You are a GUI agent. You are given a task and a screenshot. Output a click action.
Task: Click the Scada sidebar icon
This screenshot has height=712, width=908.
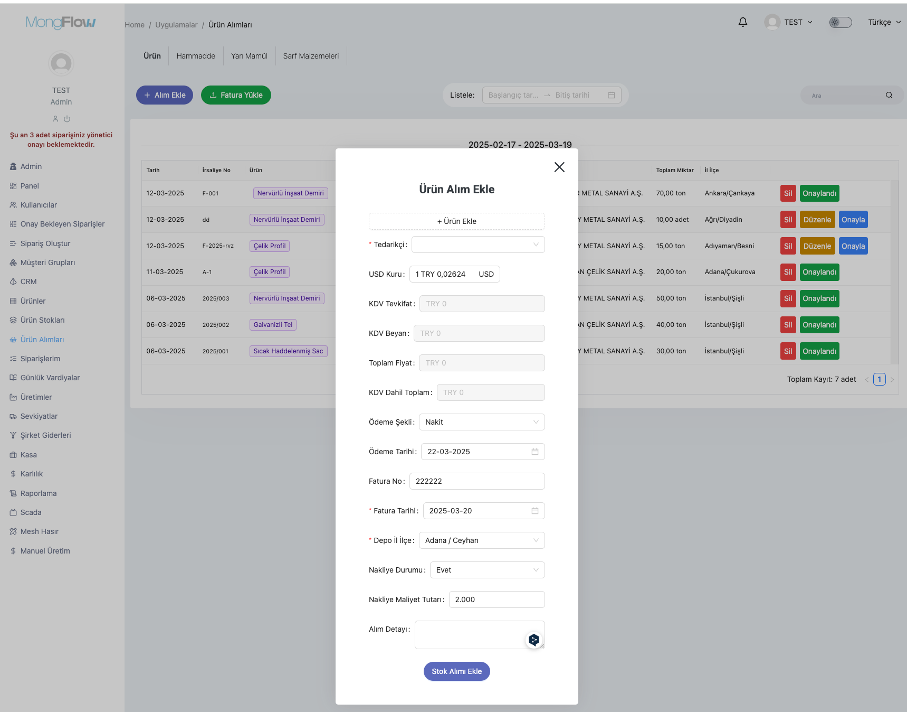[x=13, y=512]
